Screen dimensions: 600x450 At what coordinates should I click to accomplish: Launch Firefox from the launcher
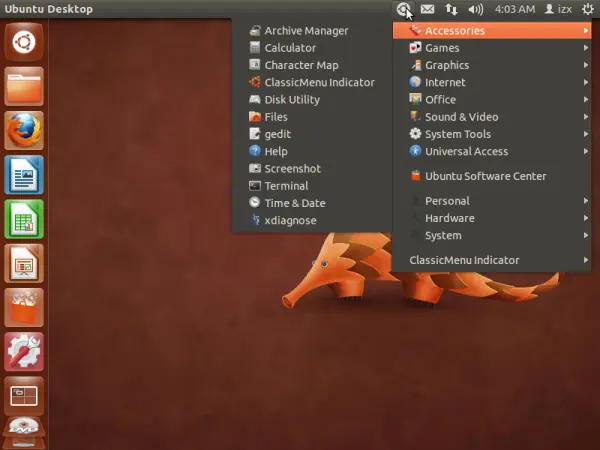tap(24, 130)
